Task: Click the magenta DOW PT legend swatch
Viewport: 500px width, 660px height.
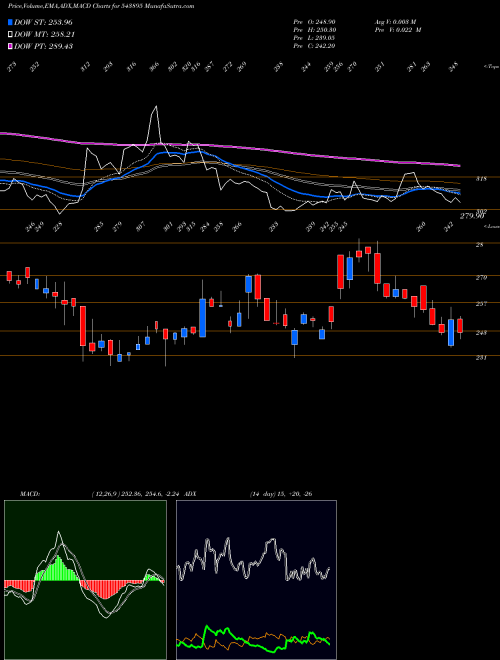Action: pyautogui.click(x=11, y=46)
